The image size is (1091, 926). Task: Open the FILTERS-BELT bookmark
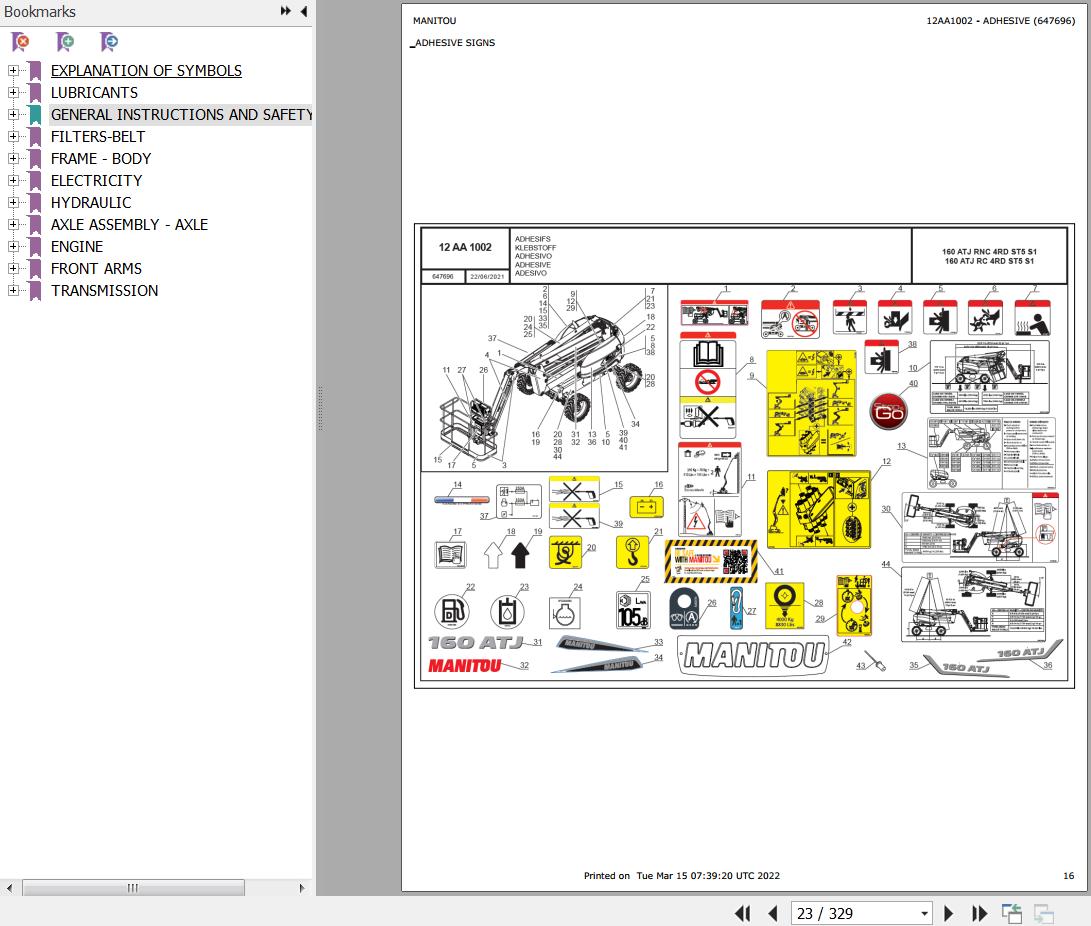(97, 136)
